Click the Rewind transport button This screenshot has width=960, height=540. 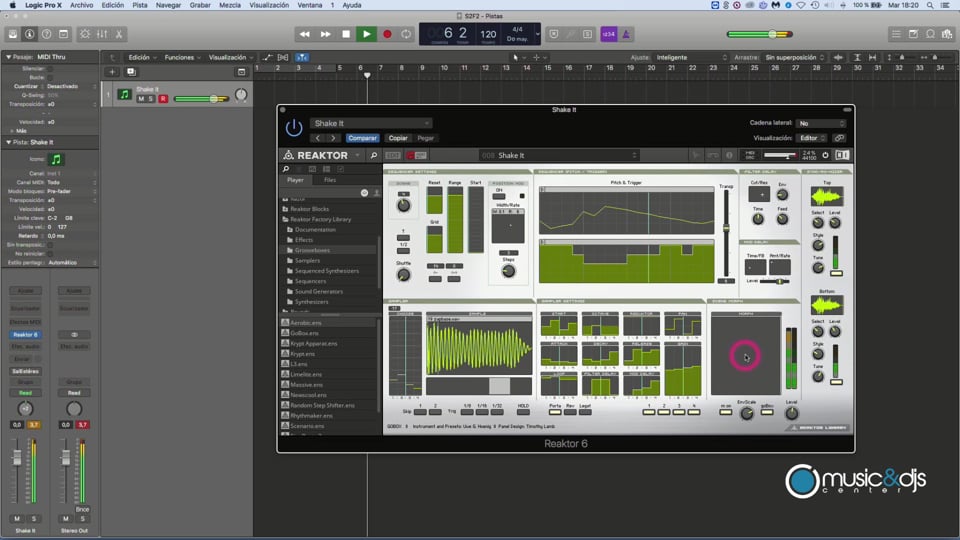[x=304, y=34]
